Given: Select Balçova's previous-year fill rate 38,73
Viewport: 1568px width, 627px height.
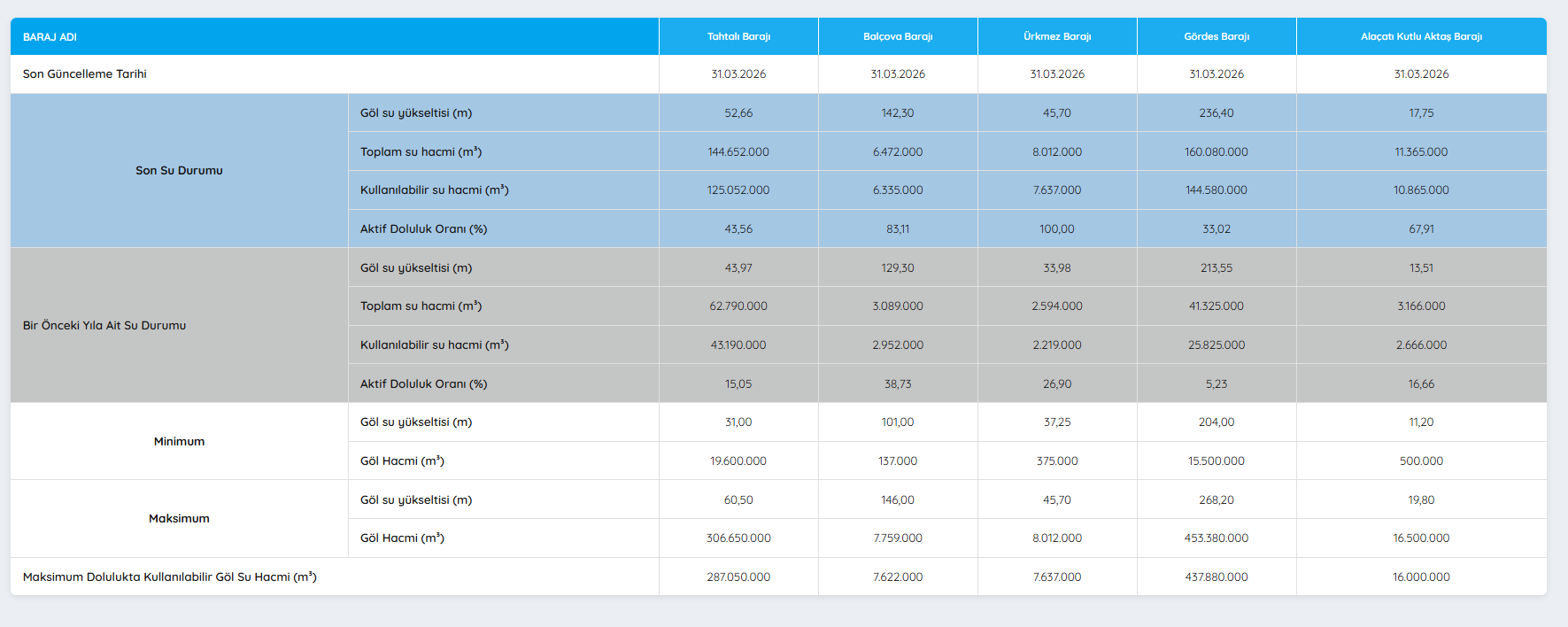Looking at the screenshot, I should [x=898, y=384].
